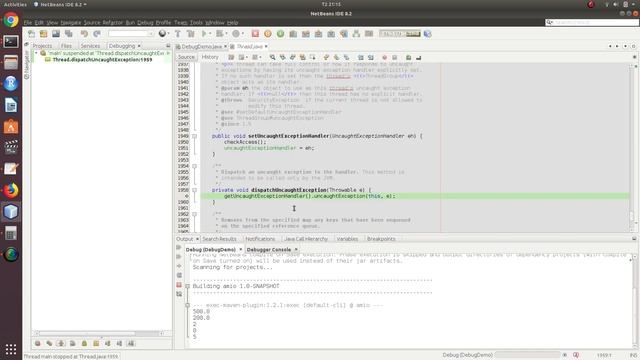The height and width of the screenshot is (360, 640).
Task: Switch to the Files tab
Action: coord(66,46)
